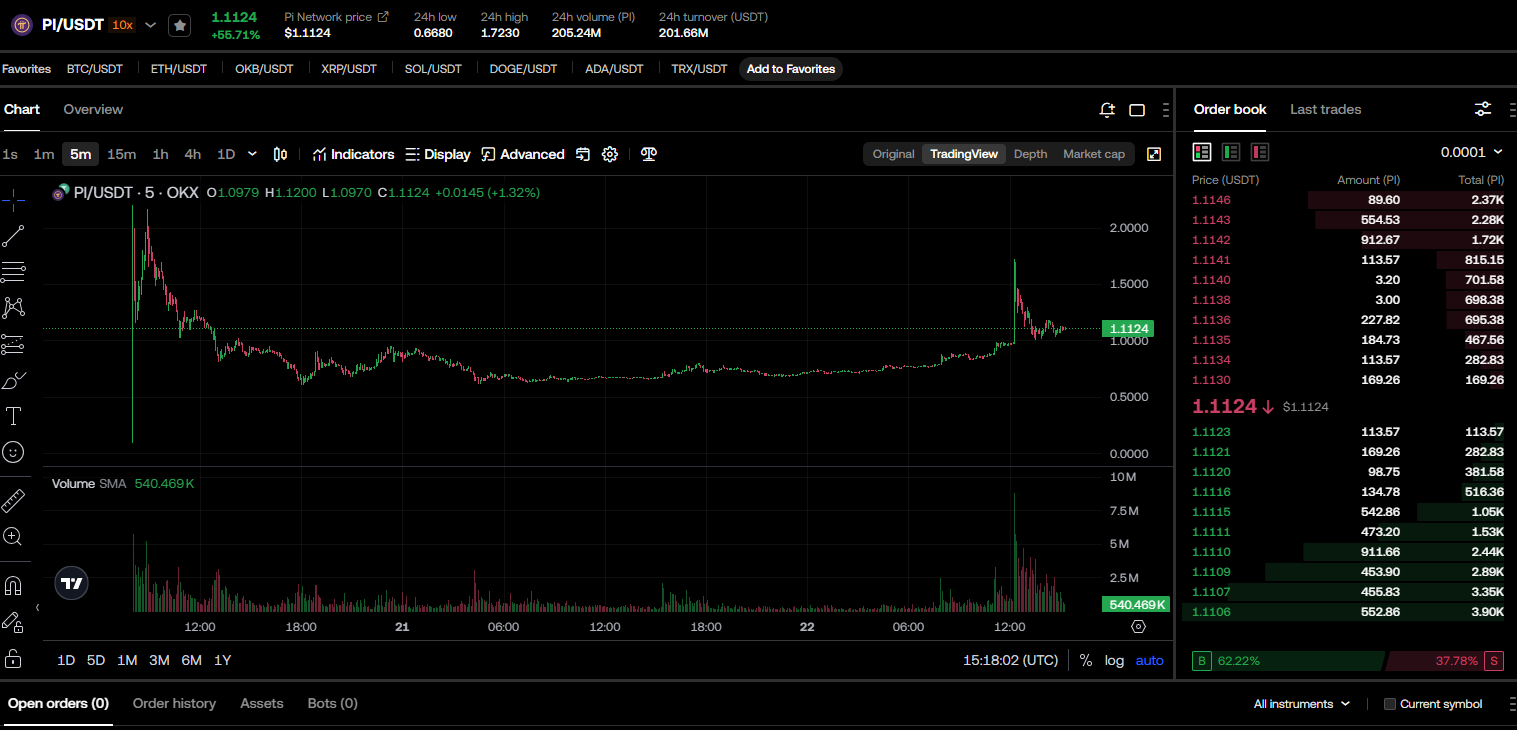Image resolution: width=1517 pixels, height=730 pixels.
Task: Click the balance scale compare icon
Action: pos(649,154)
